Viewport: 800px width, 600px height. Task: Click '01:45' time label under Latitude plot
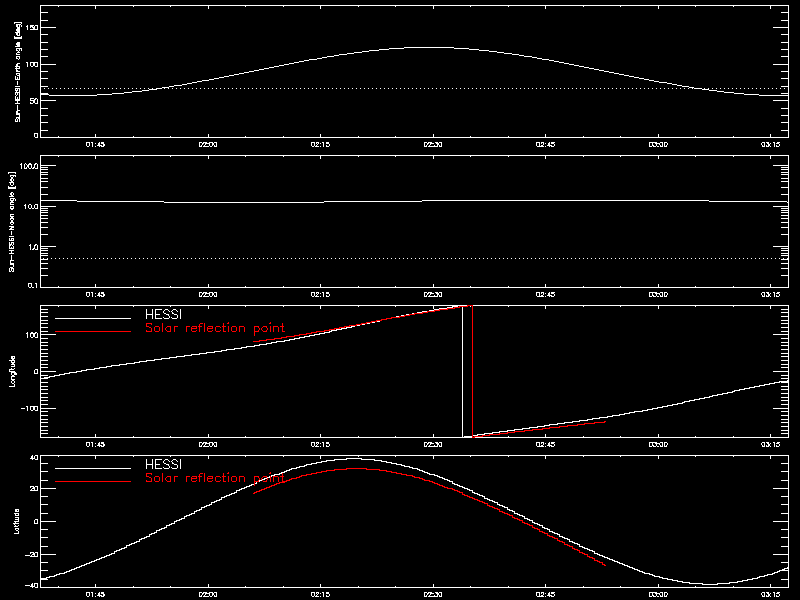(95, 594)
